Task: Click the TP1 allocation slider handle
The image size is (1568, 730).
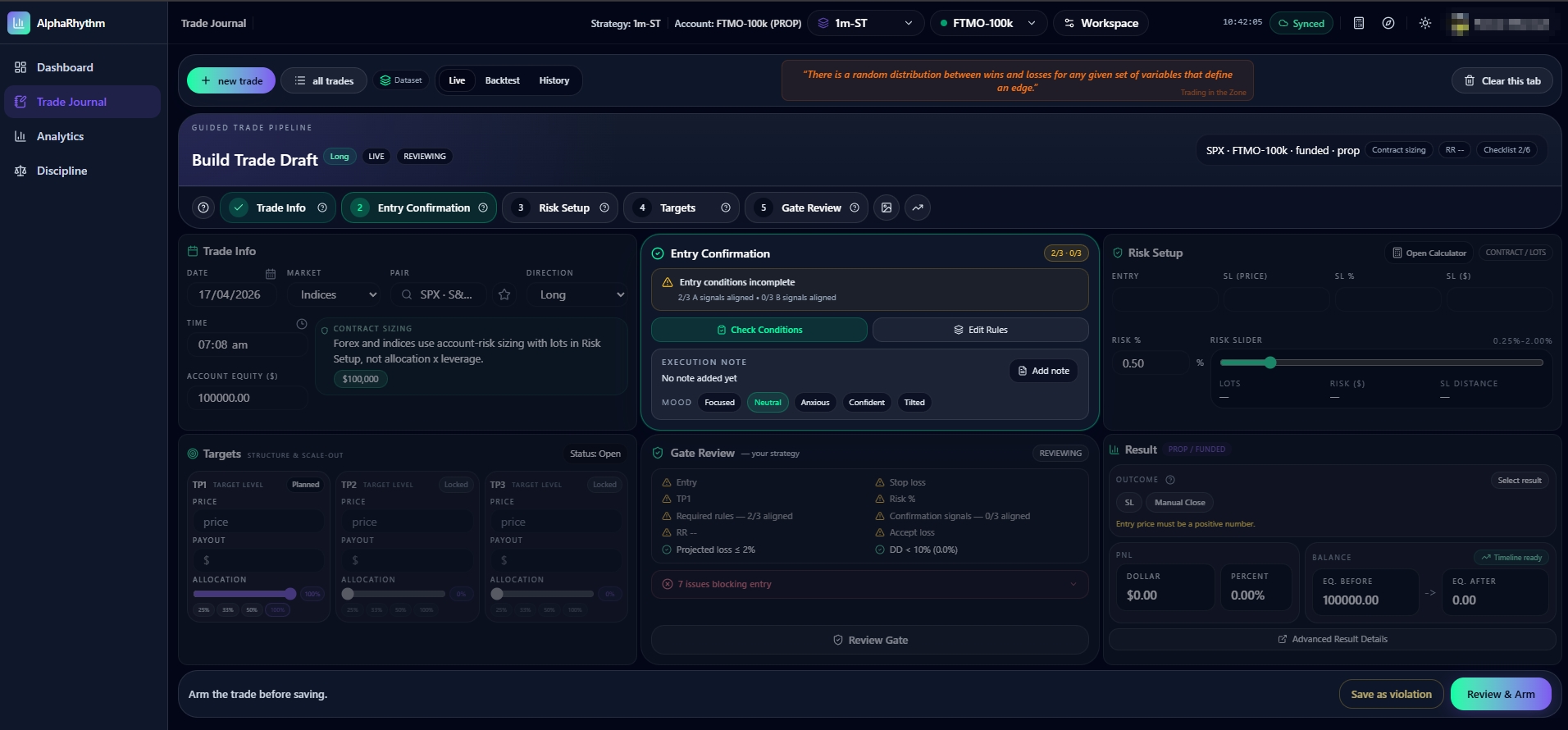Action: point(290,594)
